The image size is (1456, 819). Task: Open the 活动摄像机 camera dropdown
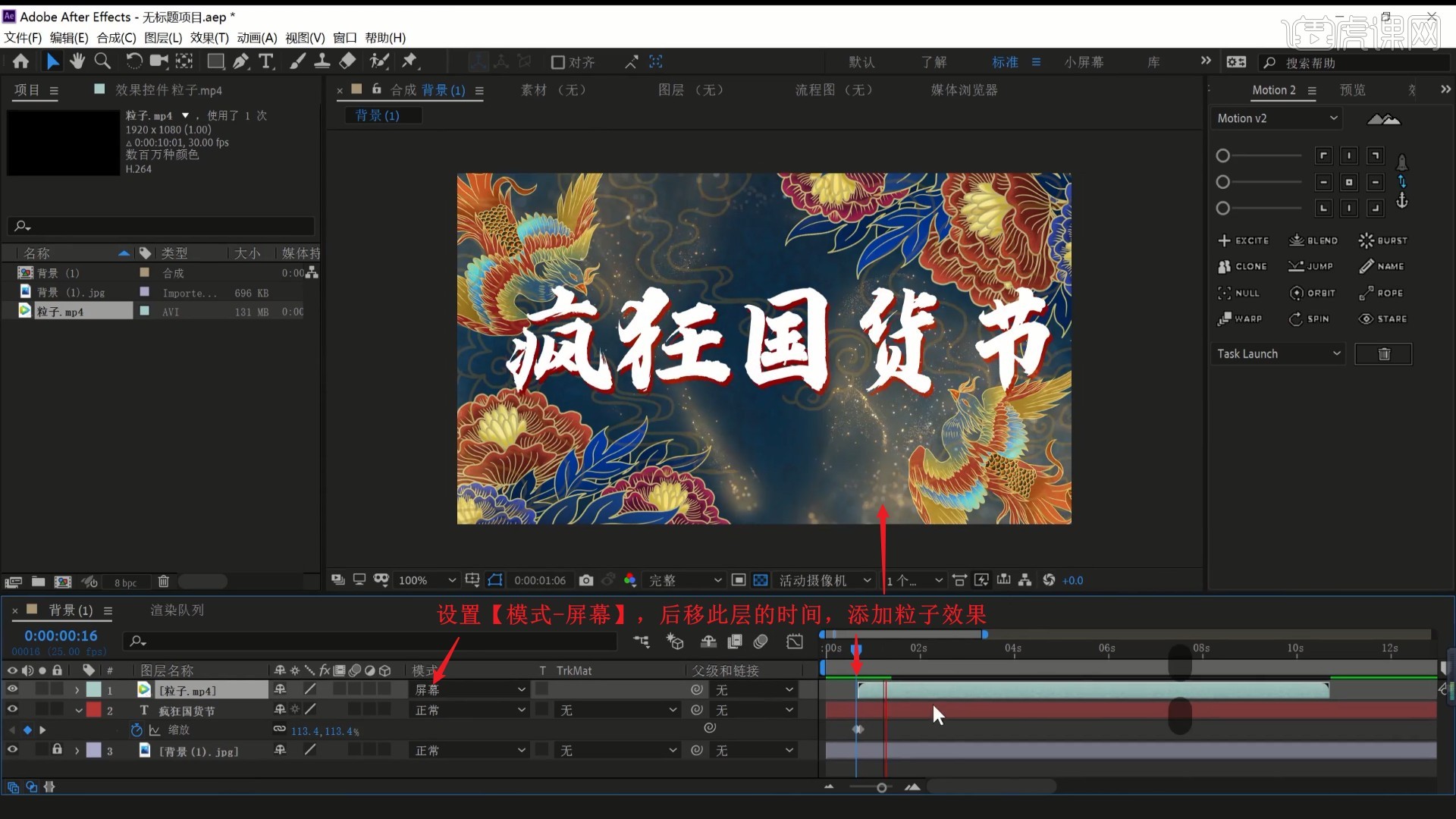pos(825,580)
